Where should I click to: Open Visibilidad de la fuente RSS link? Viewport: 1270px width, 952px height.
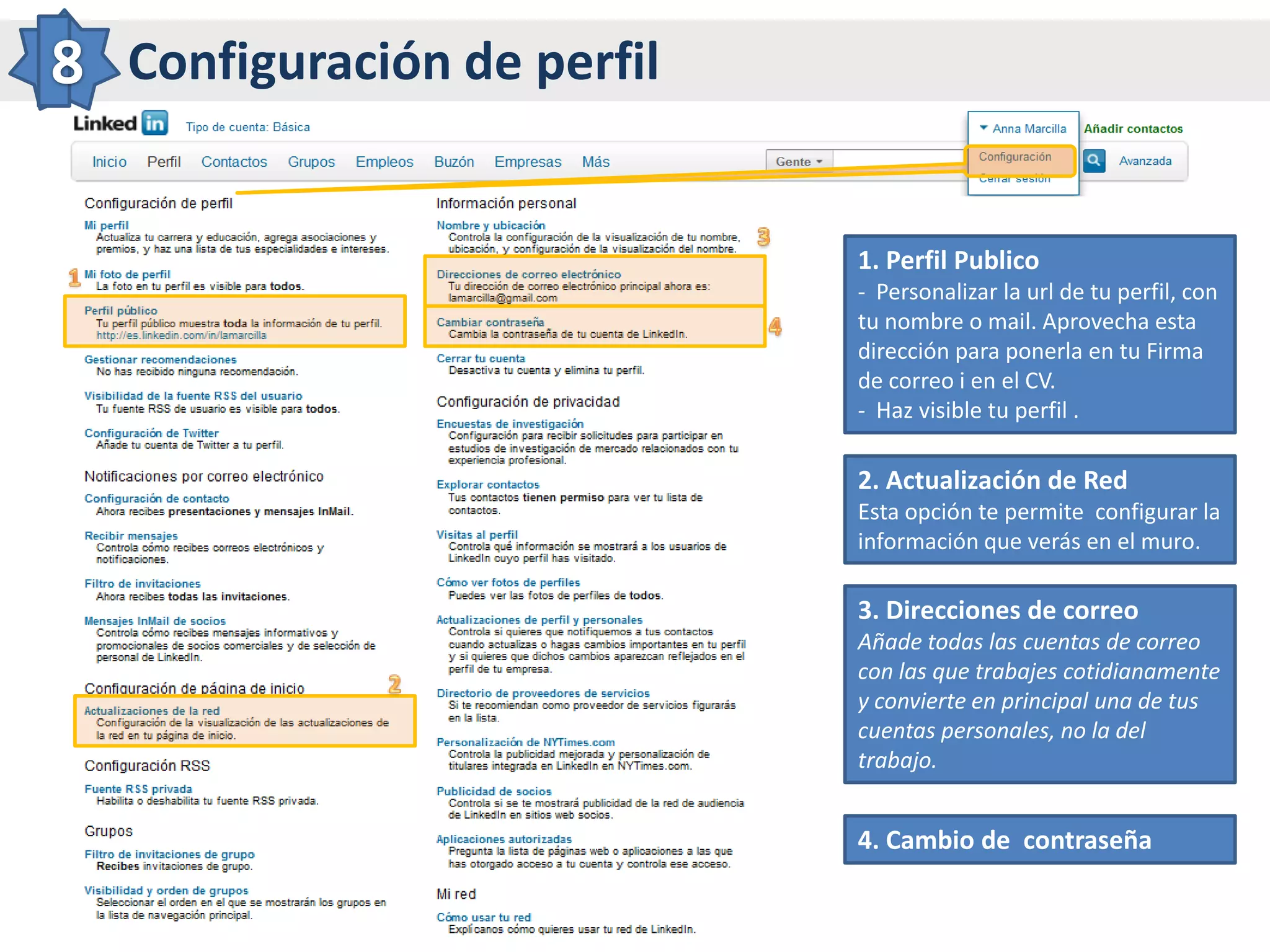193,396
